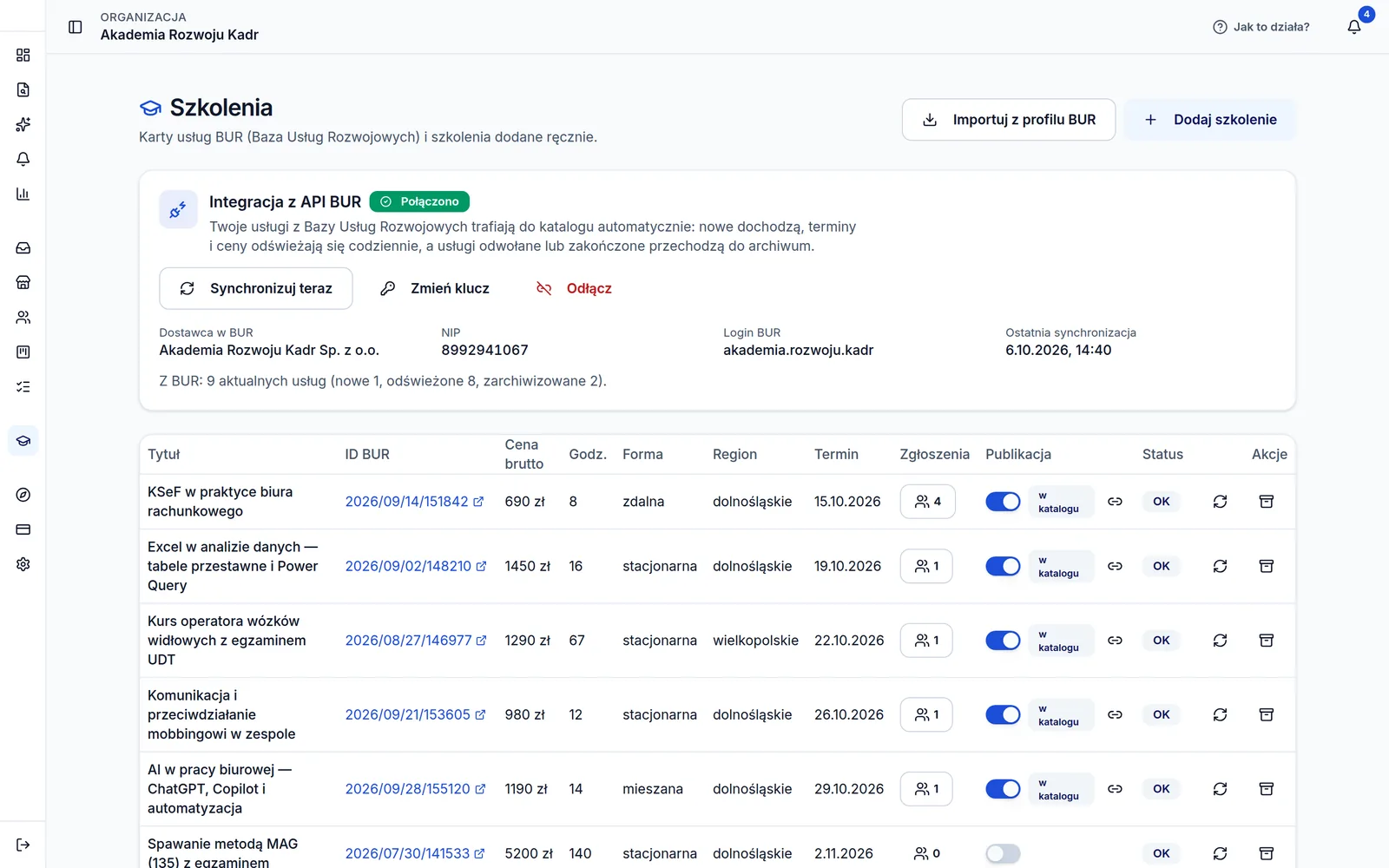Click Zmień klucz button
The image size is (1389, 868).
coord(435,288)
